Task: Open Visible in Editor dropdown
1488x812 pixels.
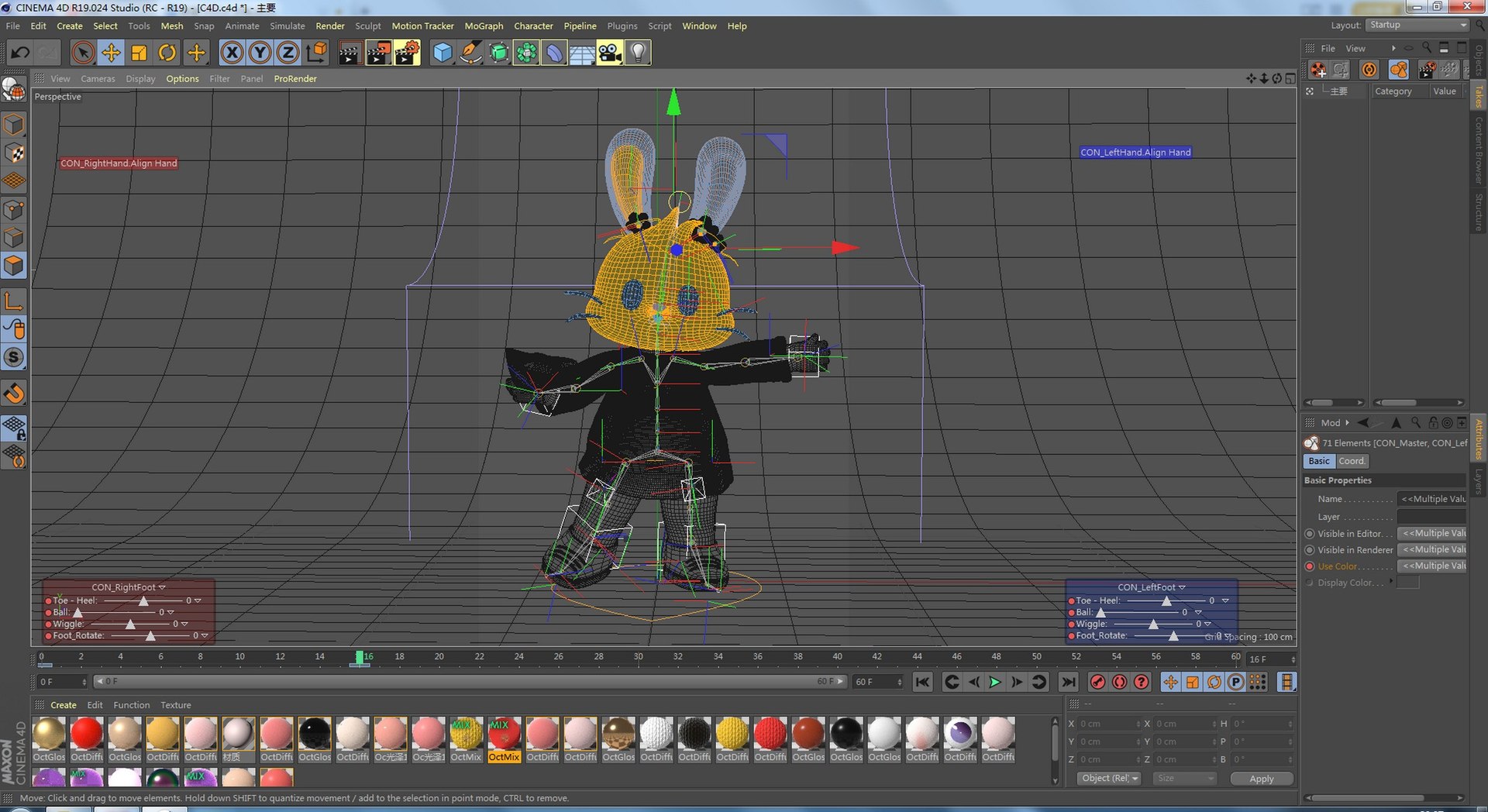Action: (1432, 533)
